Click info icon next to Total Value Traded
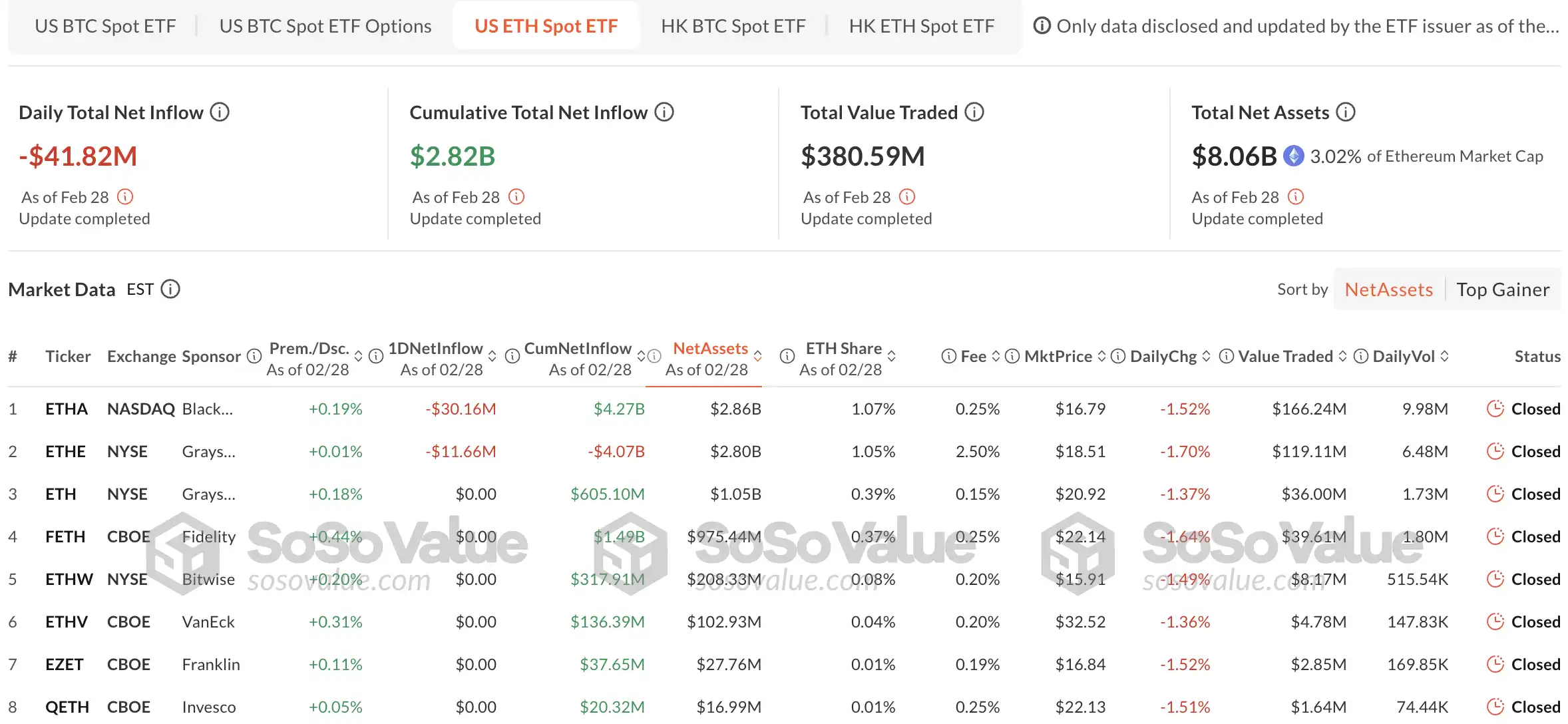The image size is (1568, 724). (974, 112)
